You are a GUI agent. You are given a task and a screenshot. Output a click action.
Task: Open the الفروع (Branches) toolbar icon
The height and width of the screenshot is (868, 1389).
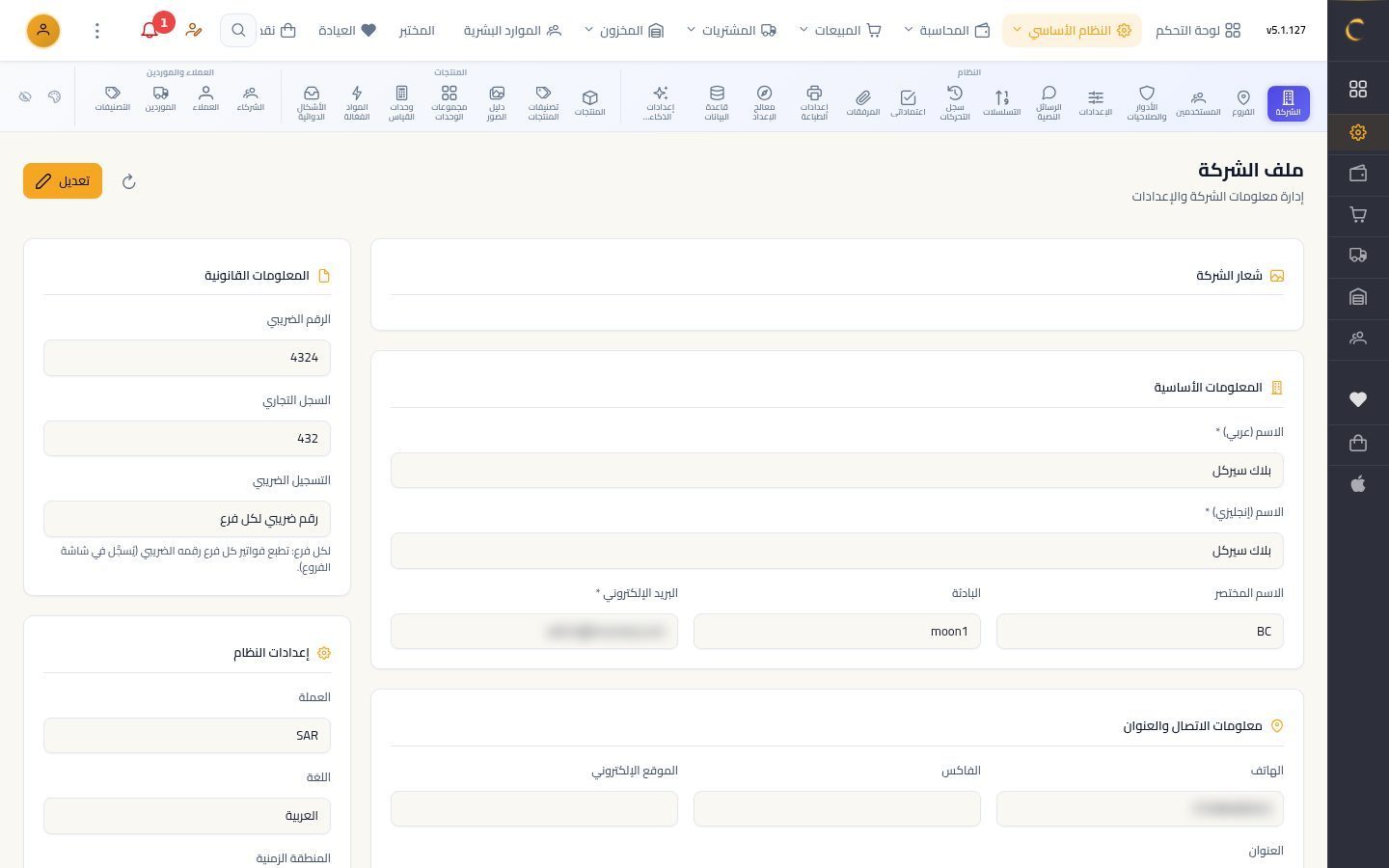coord(1243,102)
